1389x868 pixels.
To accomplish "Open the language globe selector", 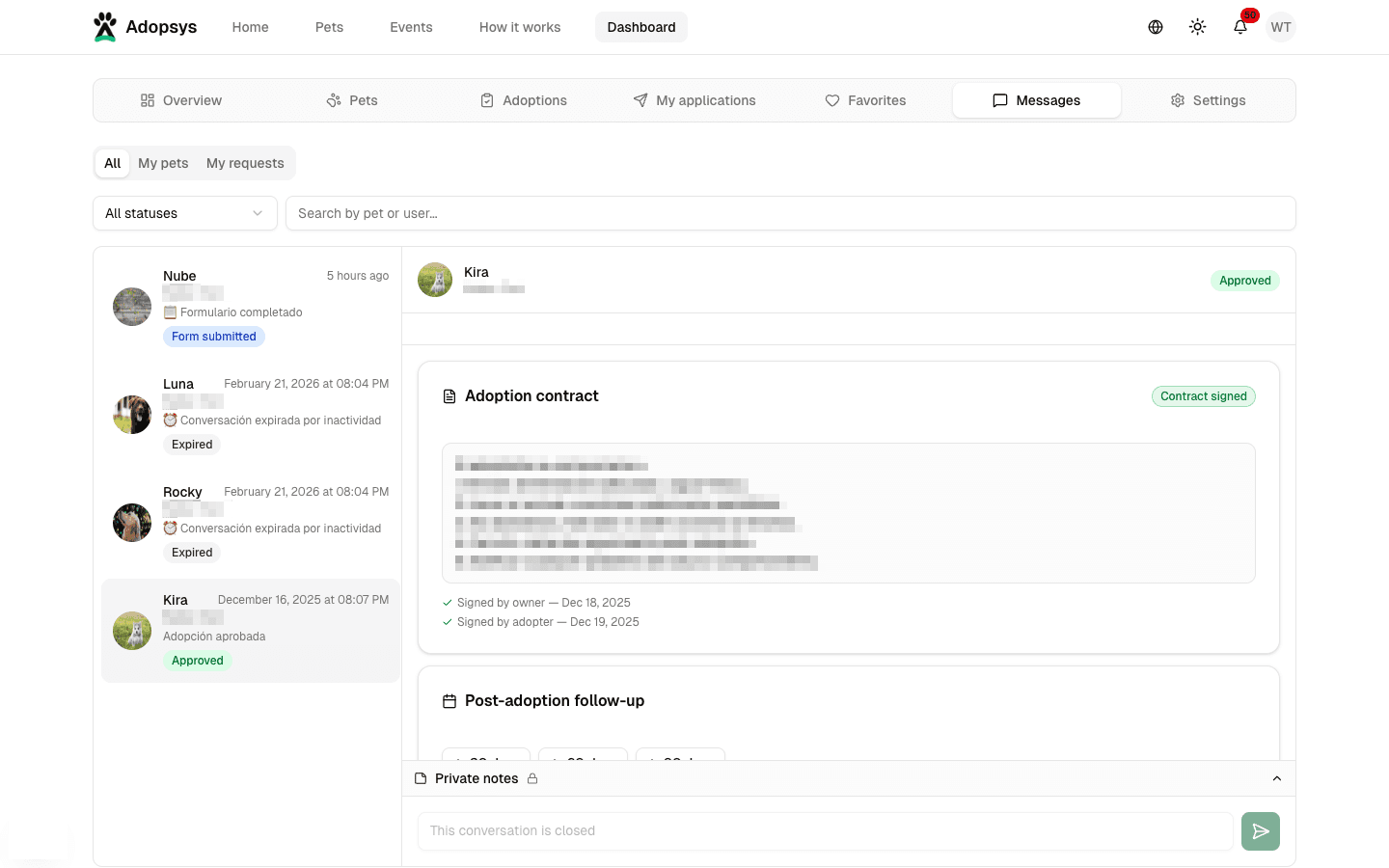I will 1155,26.
